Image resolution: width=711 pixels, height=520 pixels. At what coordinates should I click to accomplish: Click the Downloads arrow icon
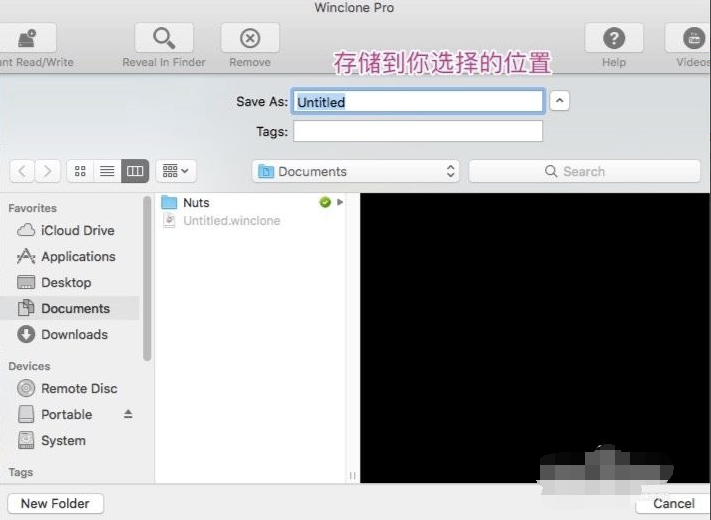click(x=26, y=335)
